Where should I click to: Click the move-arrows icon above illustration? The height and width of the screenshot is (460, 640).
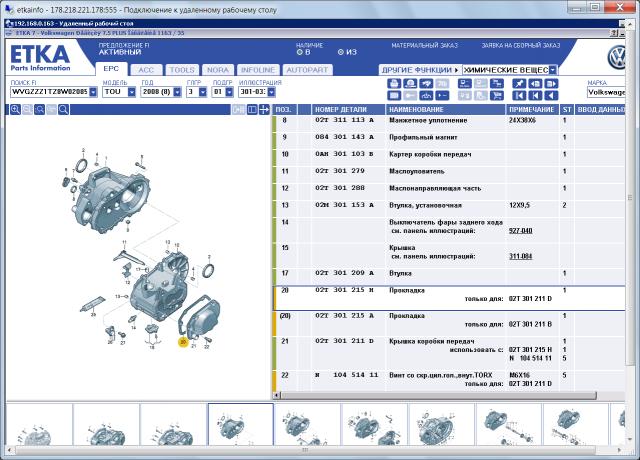click(x=264, y=109)
